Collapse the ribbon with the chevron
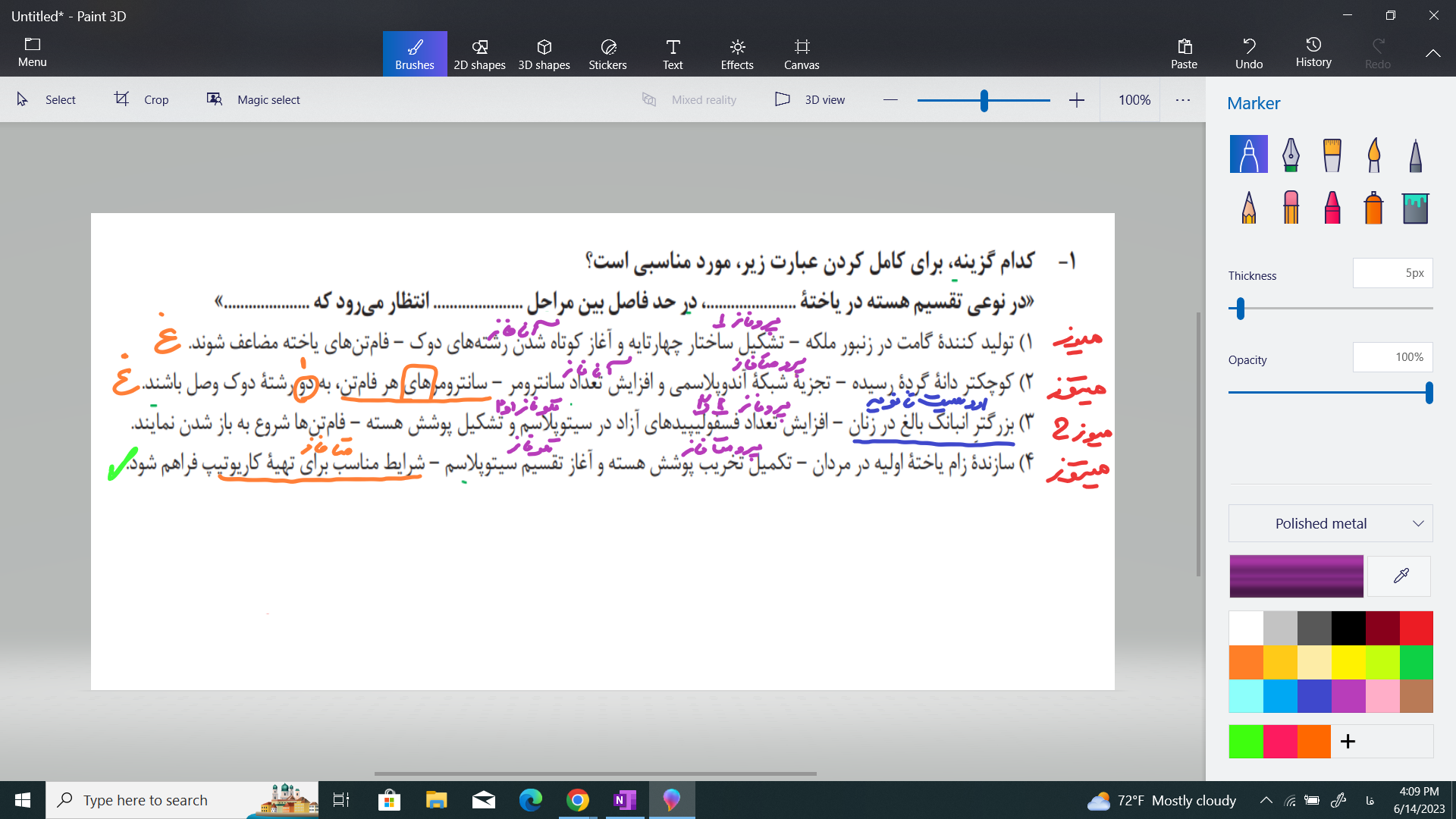This screenshot has height=819, width=1456. 1432,53
